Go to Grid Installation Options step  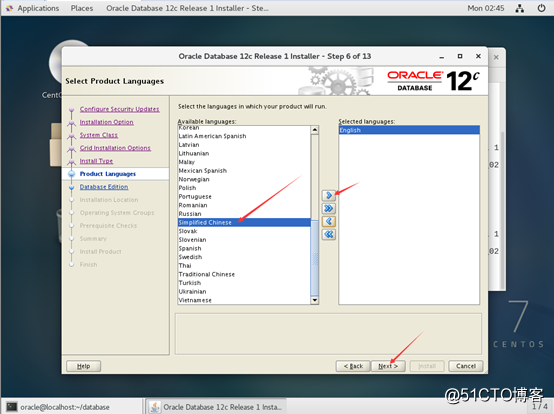(x=115, y=148)
